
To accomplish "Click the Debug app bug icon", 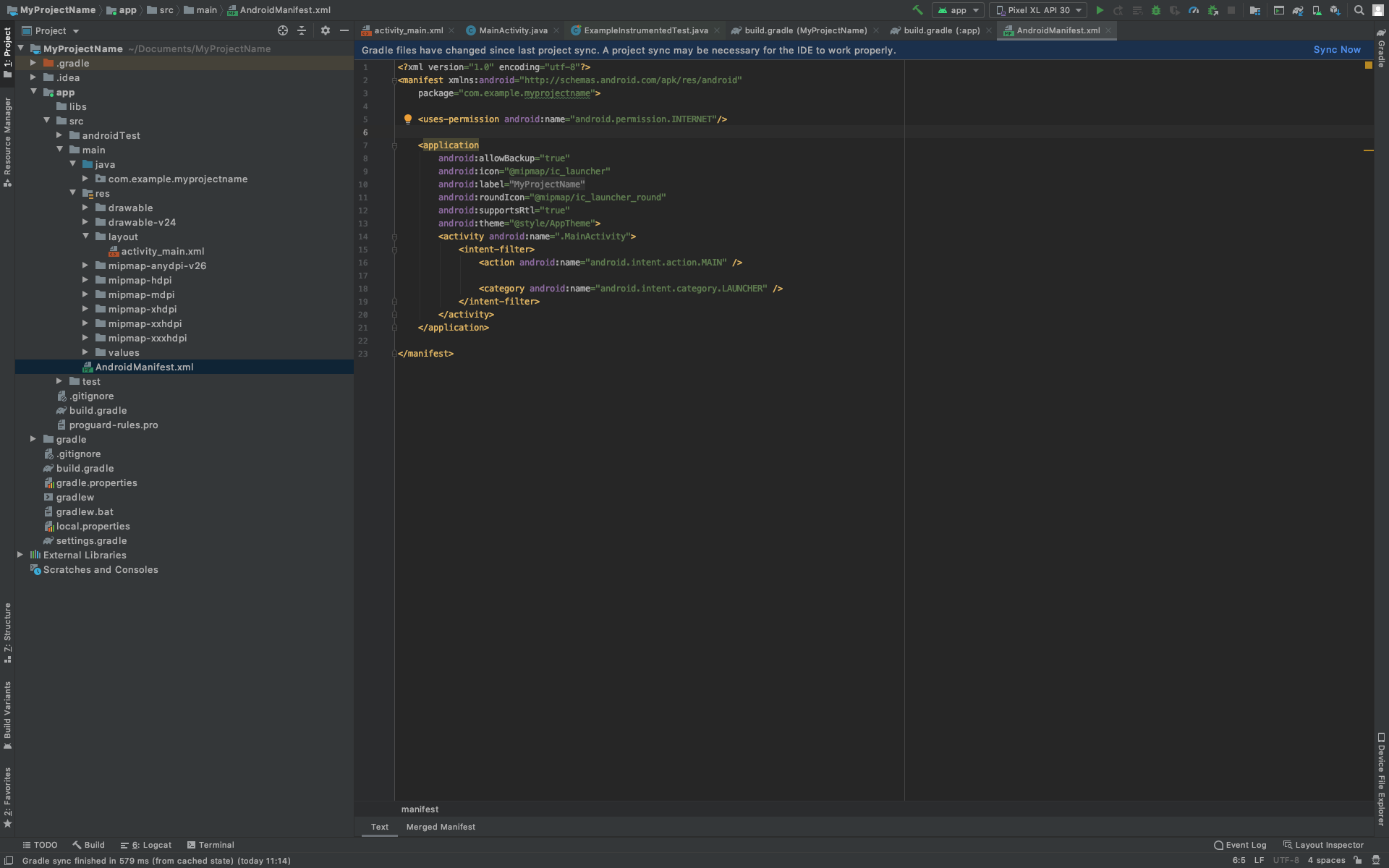I will point(1155,10).
